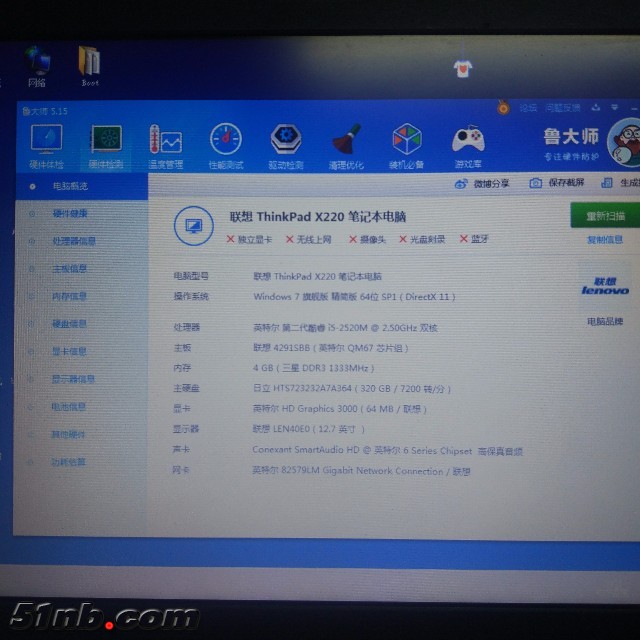
Task: Click the 电脑品牌 label under the Lenovo logo
Action: (605, 322)
